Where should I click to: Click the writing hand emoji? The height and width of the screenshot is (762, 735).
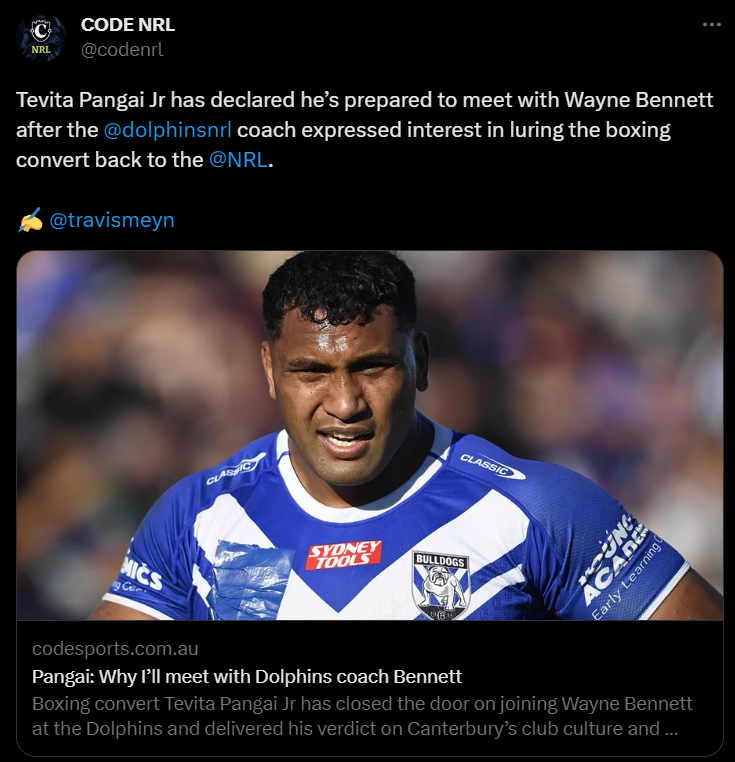(x=30, y=220)
